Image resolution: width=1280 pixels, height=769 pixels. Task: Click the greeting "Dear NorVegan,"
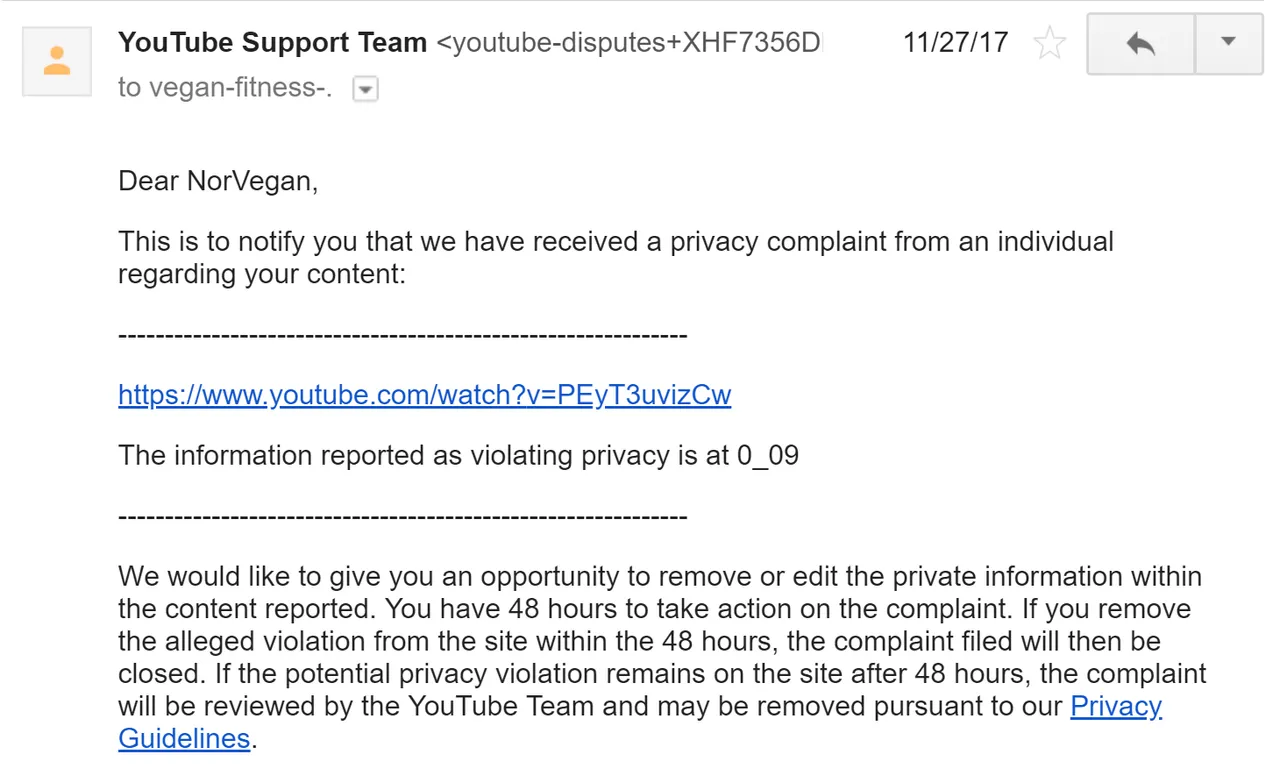218,181
